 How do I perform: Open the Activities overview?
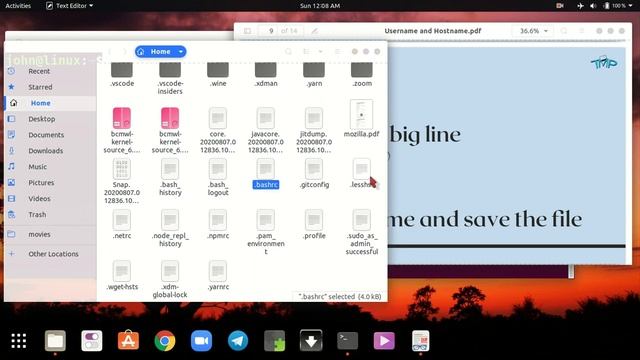(18, 6)
